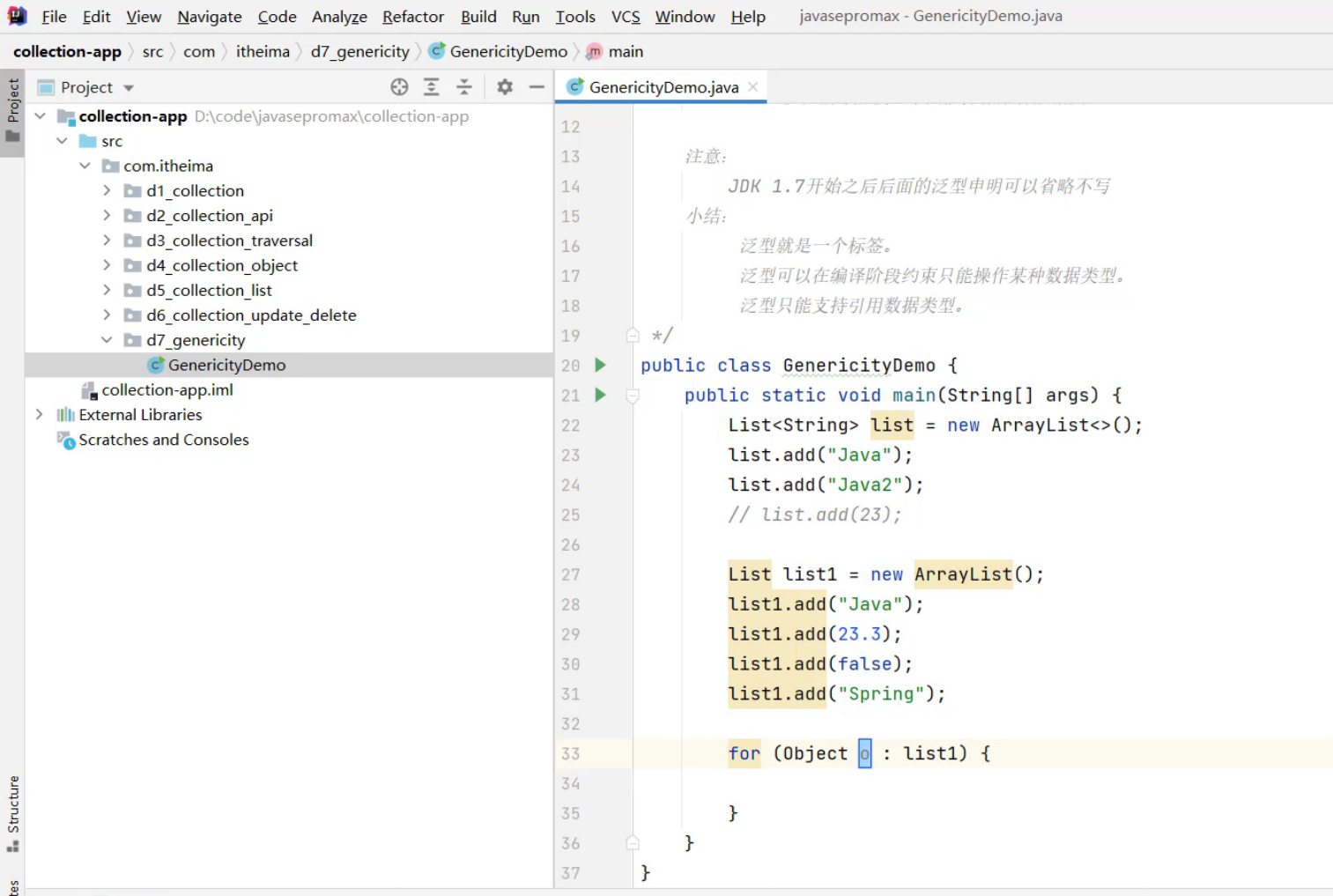Open Project panel settings gear
Image resolution: width=1333 pixels, height=896 pixels.
point(505,86)
